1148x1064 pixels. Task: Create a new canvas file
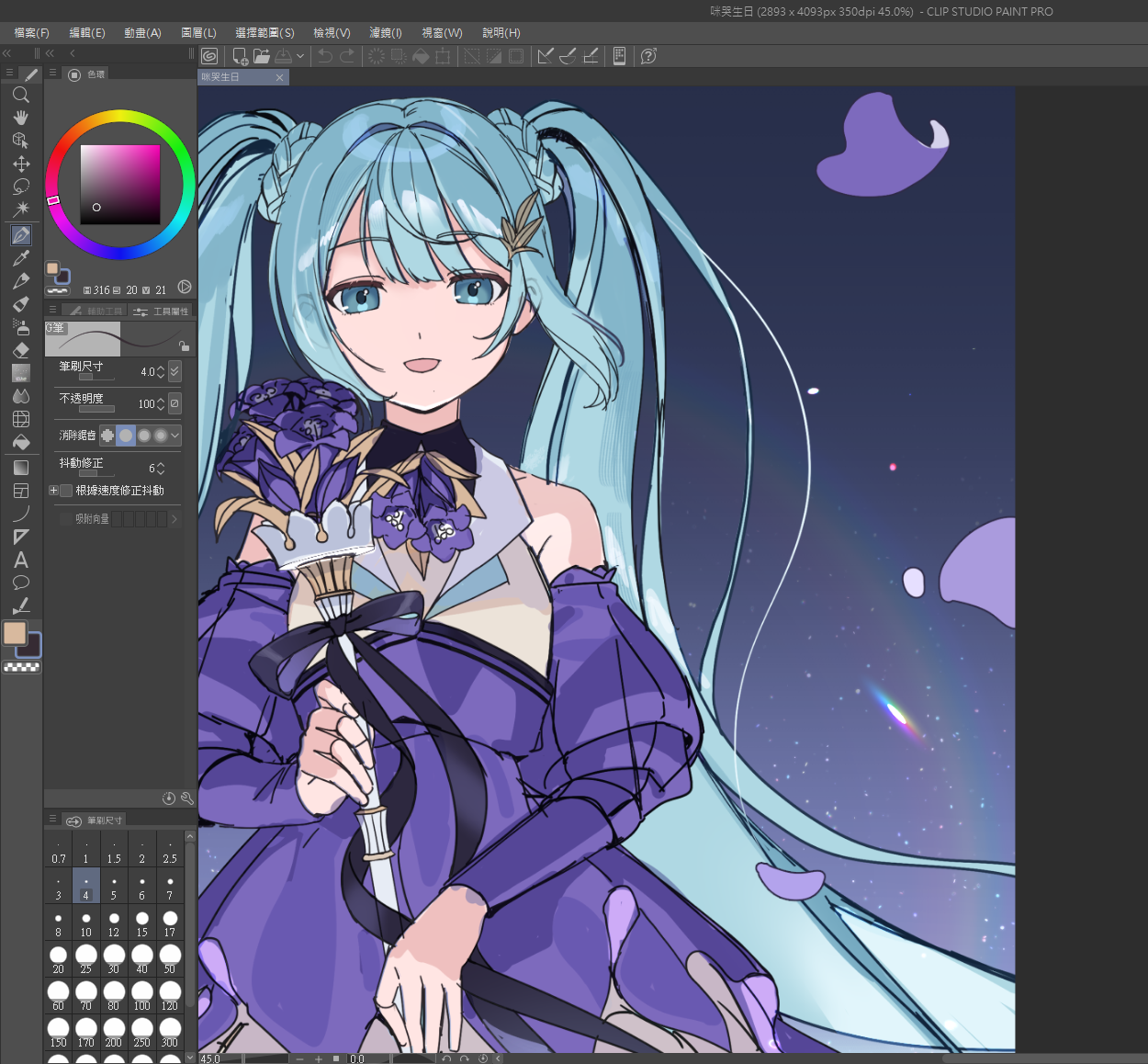click(x=241, y=56)
